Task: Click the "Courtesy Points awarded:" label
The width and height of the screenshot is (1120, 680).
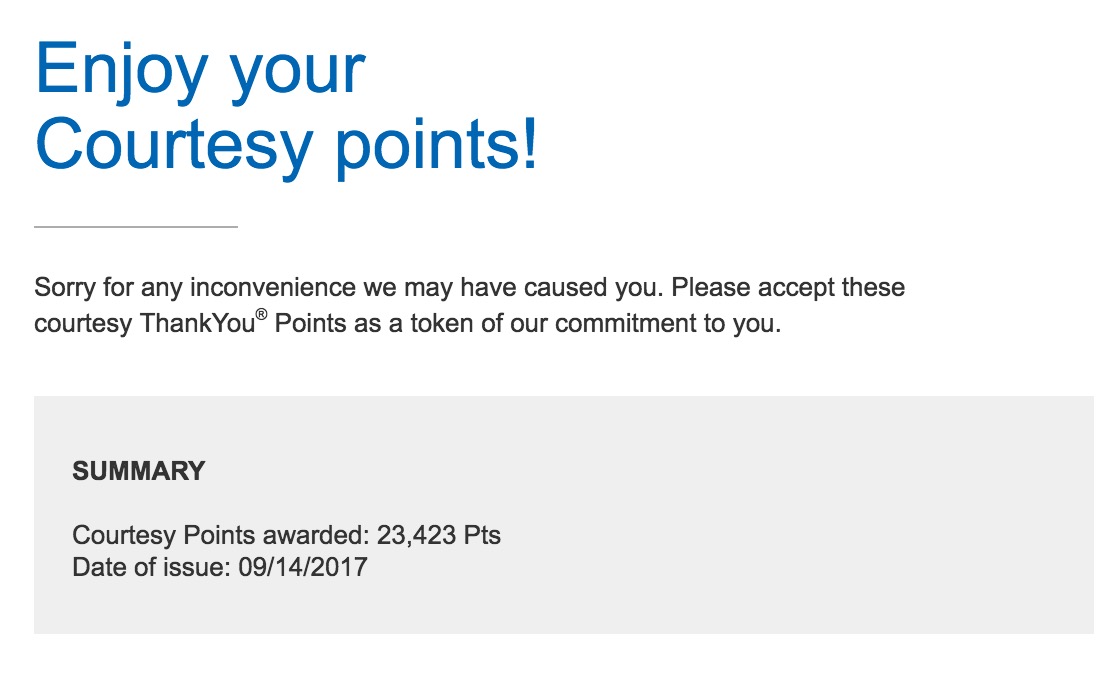Action: (x=221, y=535)
